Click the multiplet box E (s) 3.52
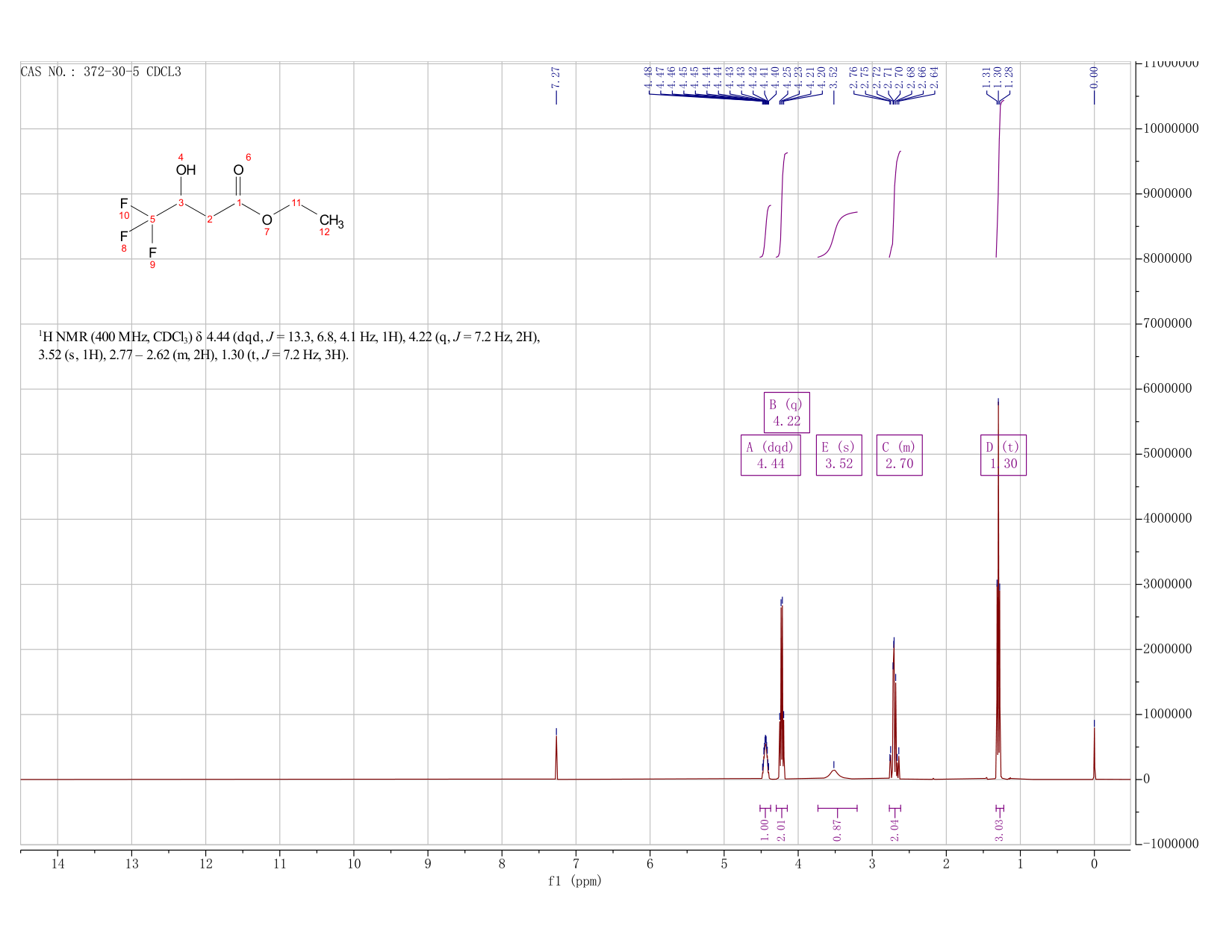This screenshot has height=952, width=1232. pyautogui.click(x=839, y=455)
